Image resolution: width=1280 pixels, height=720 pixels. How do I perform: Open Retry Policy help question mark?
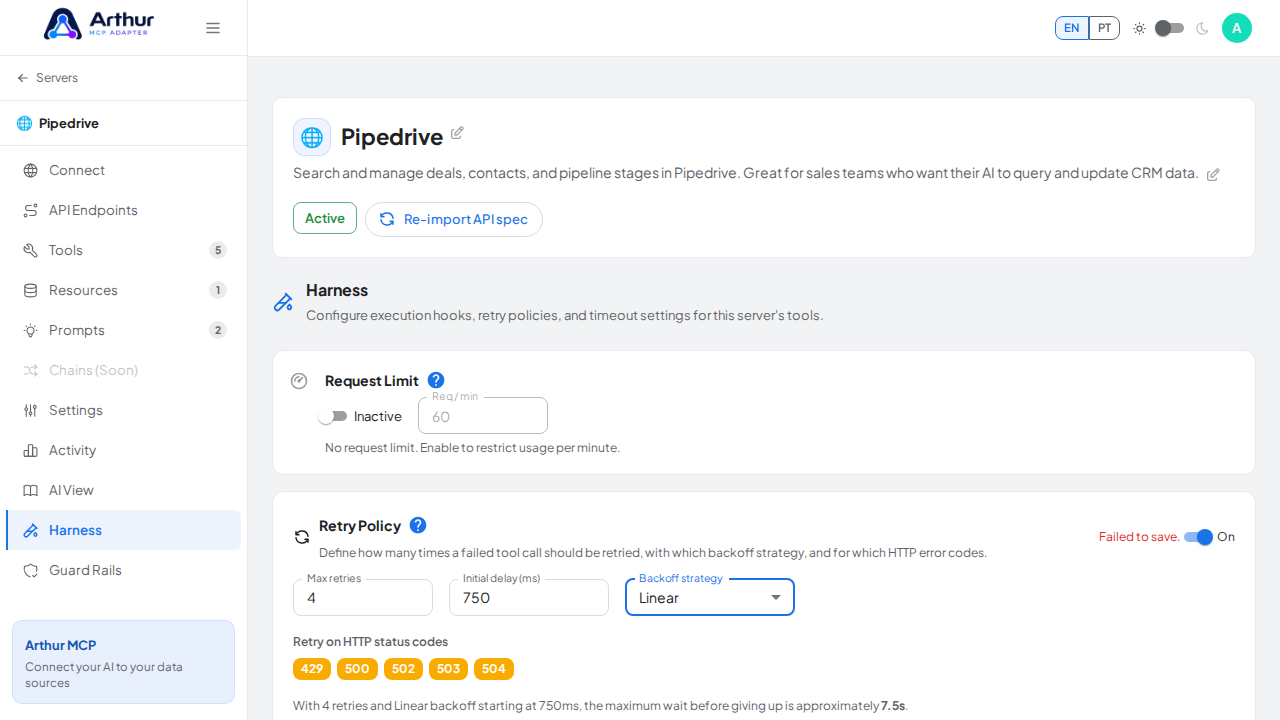(418, 525)
